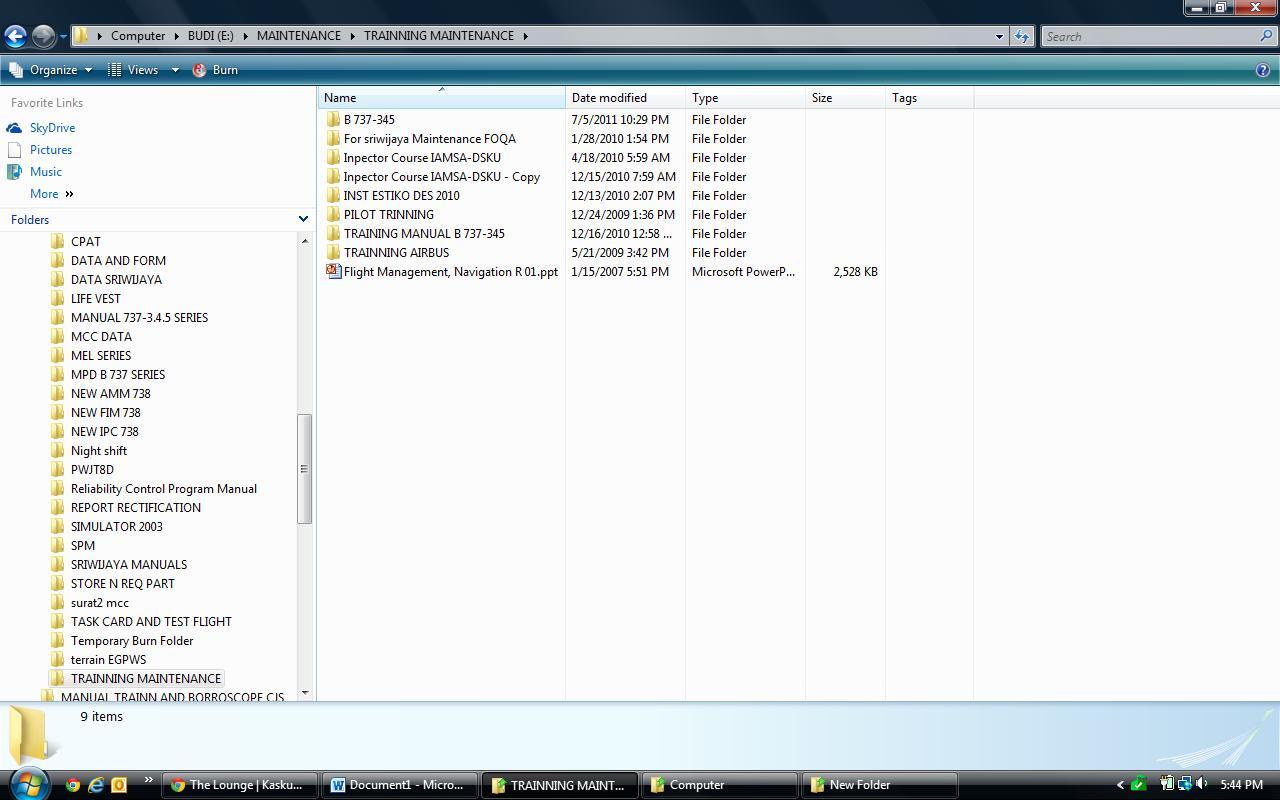Select Reliability Control Program Manual folder
Screen dimensions: 1280x800
(x=163, y=489)
